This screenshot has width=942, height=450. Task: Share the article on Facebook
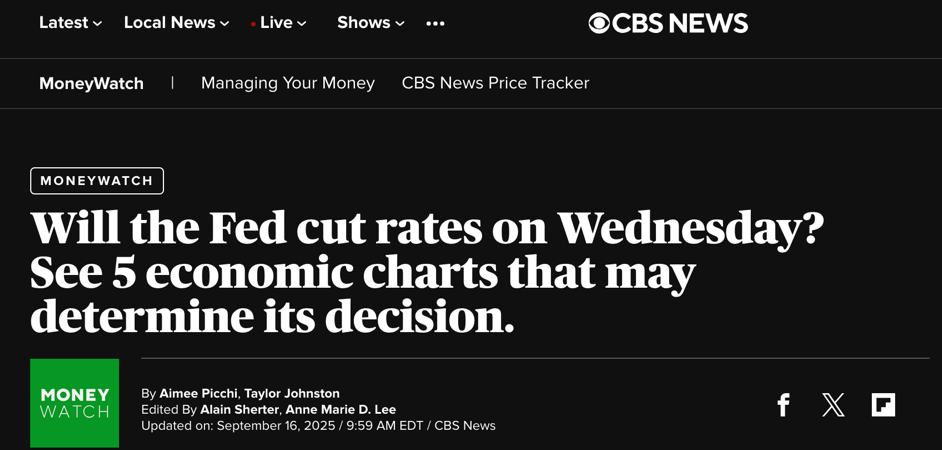783,405
